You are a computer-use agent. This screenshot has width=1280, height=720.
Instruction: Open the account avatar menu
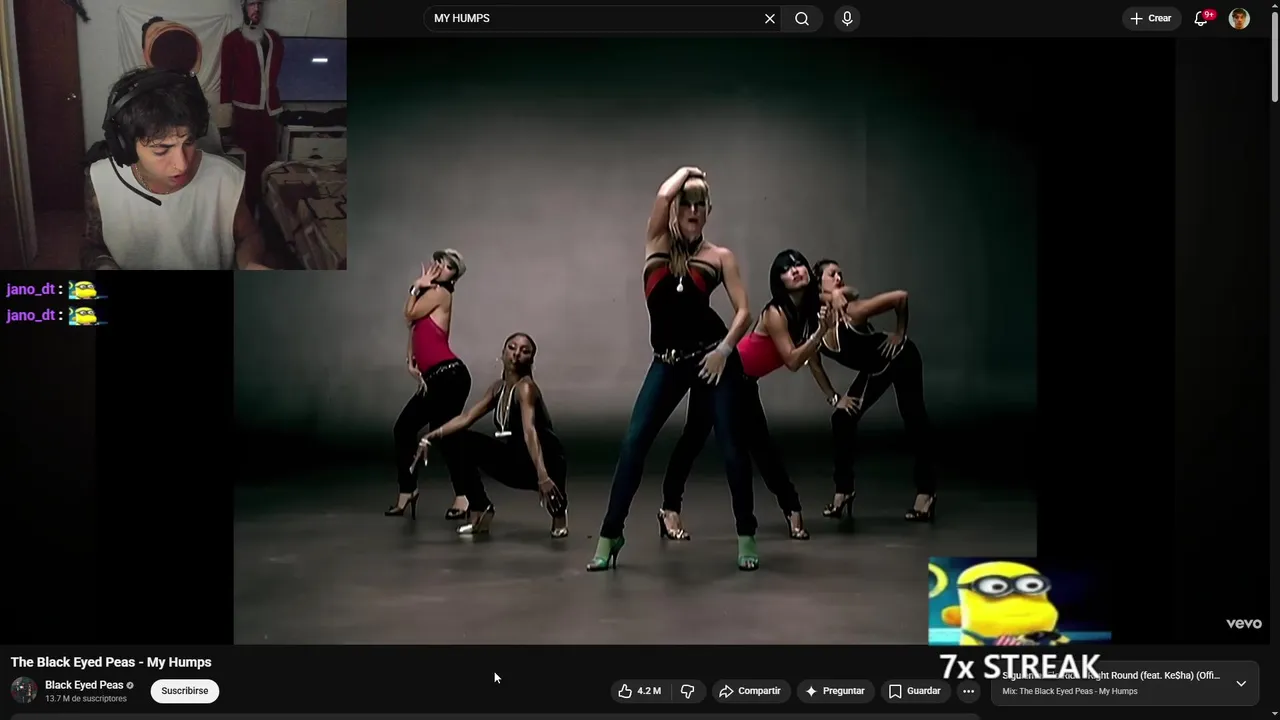(x=1239, y=18)
